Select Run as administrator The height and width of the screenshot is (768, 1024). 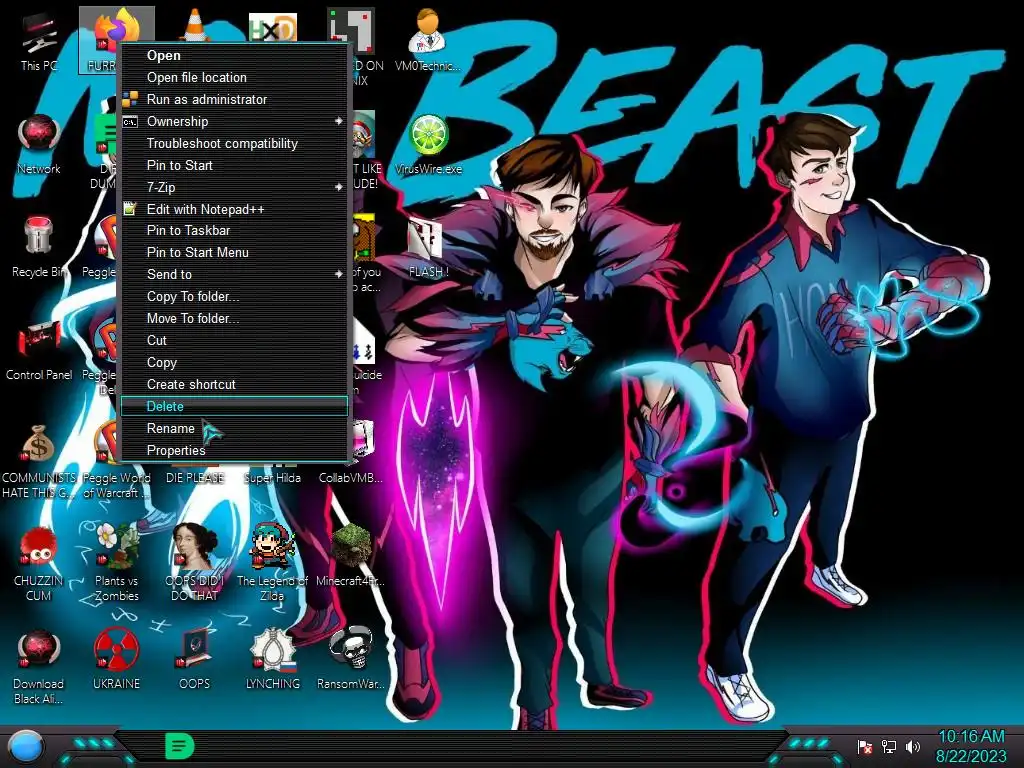coord(234,99)
